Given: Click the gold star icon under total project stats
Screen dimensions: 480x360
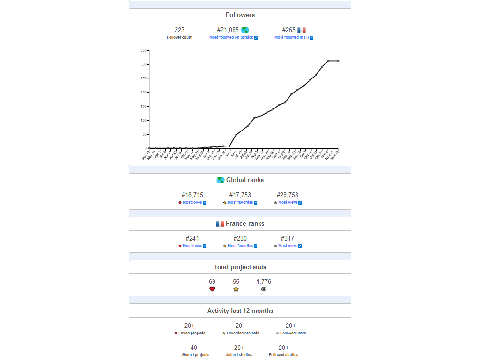Looking at the screenshot, I should pyautogui.click(x=236, y=289).
